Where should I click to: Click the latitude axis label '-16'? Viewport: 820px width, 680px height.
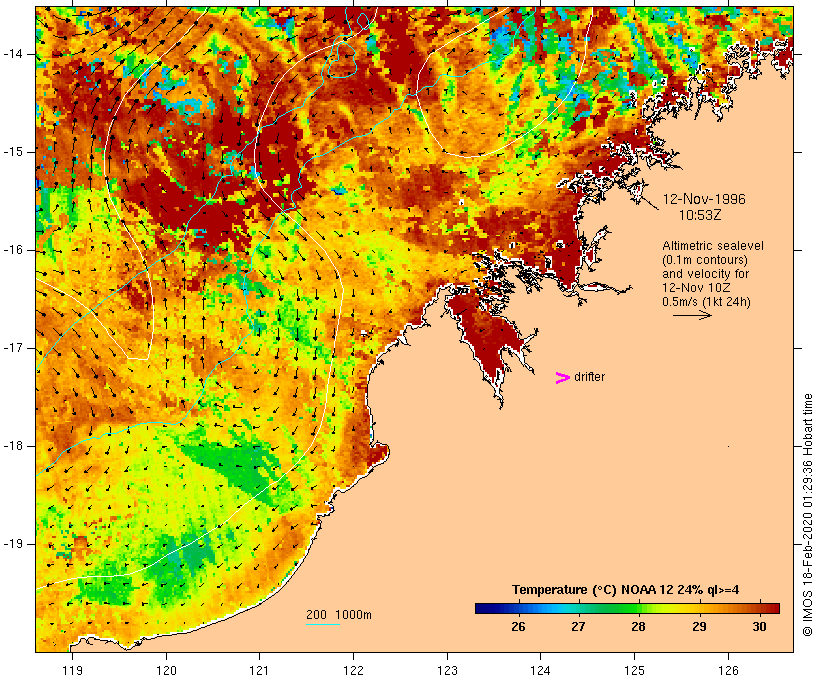[x=13, y=250]
